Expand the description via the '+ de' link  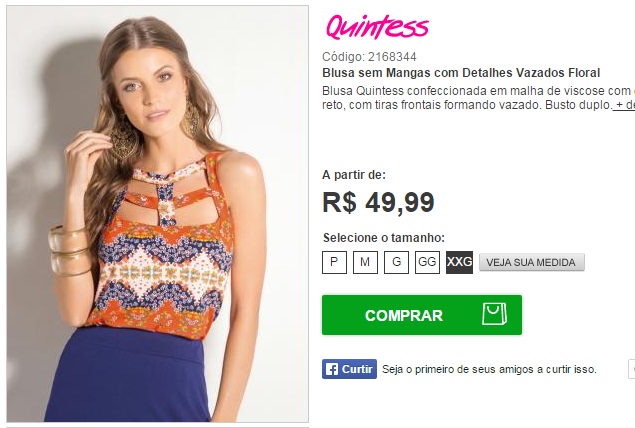[x=624, y=105]
